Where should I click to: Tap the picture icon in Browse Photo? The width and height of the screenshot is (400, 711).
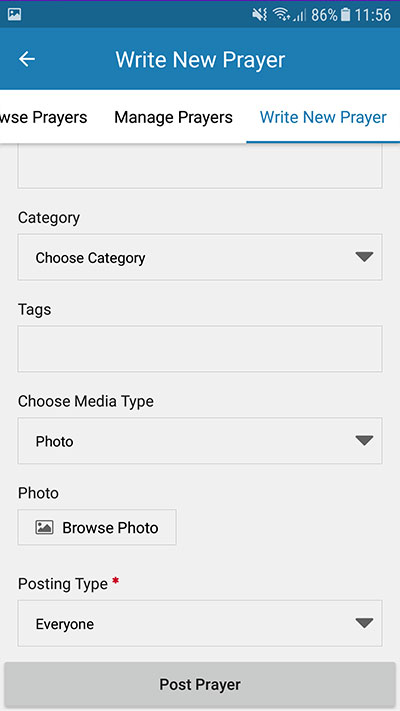[x=44, y=527]
